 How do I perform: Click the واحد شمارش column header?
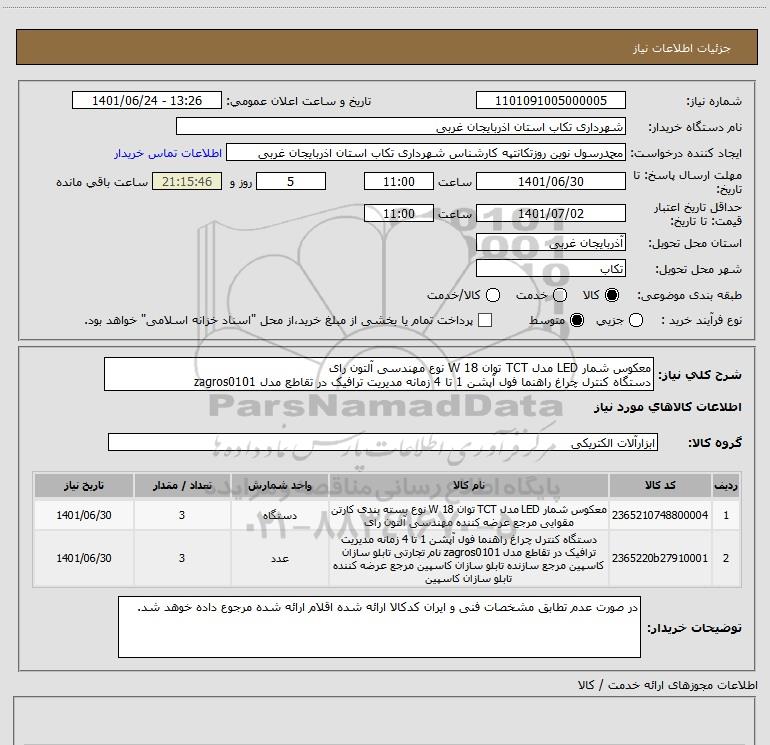point(279,485)
